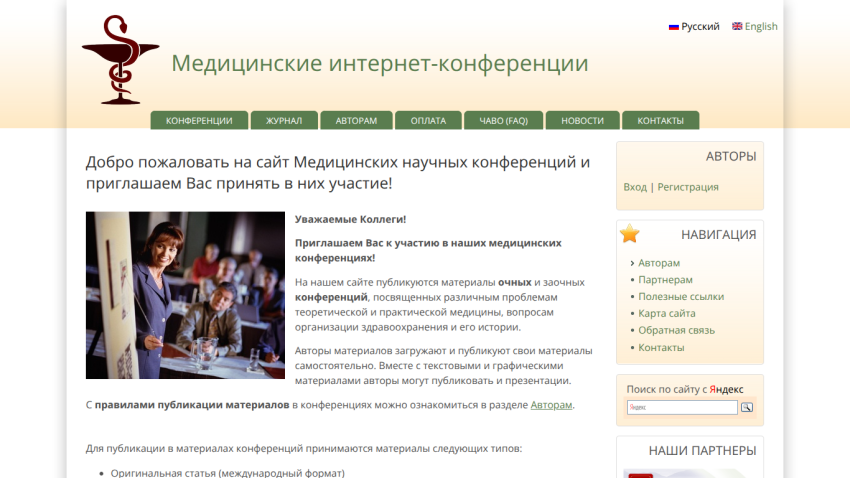The width and height of the screenshot is (850, 478).
Task: Open Обратная связь in the navigation sidebar
Action: 676,330
